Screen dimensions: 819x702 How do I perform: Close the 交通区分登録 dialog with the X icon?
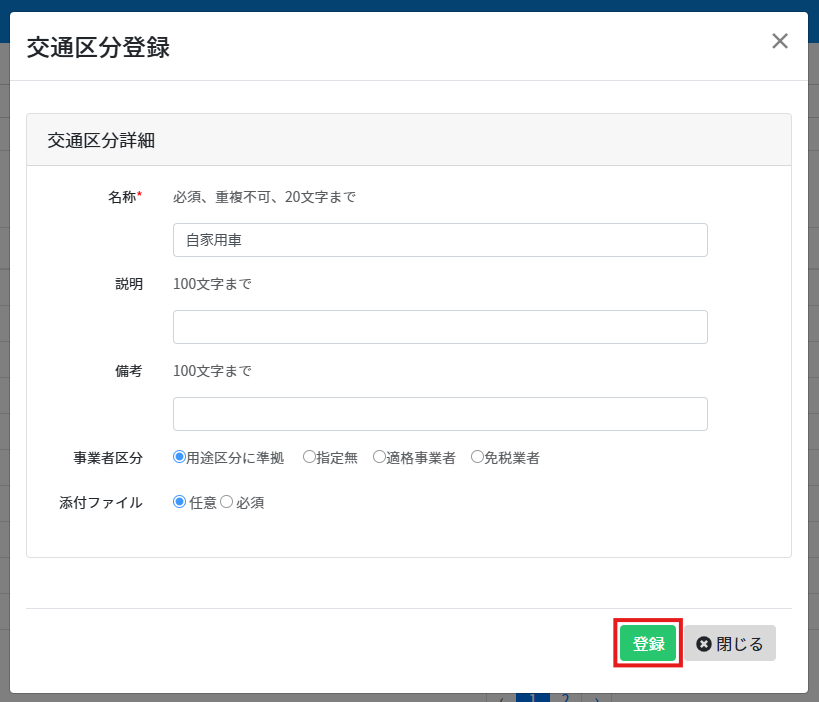(x=780, y=41)
